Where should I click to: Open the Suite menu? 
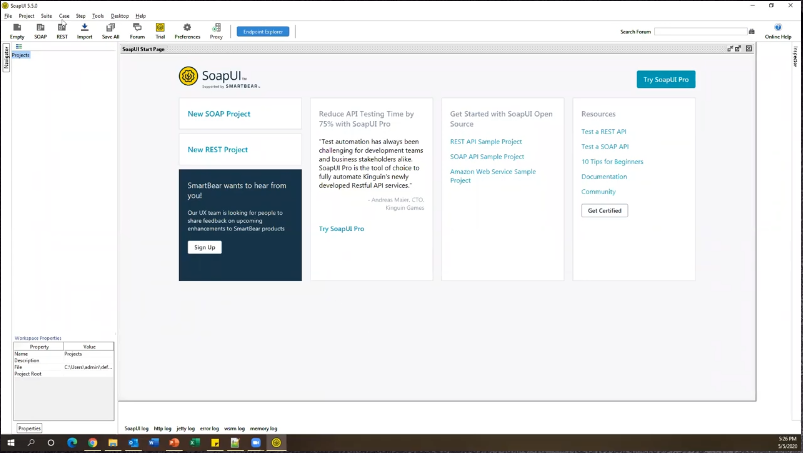47,16
